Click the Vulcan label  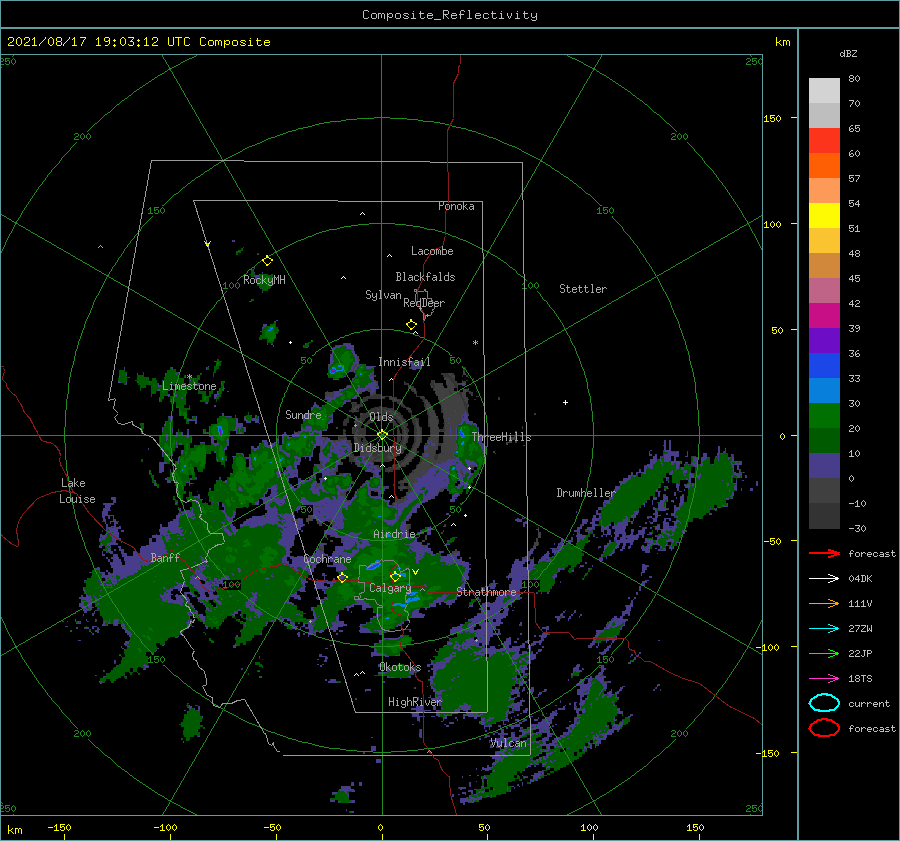point(508,743)
